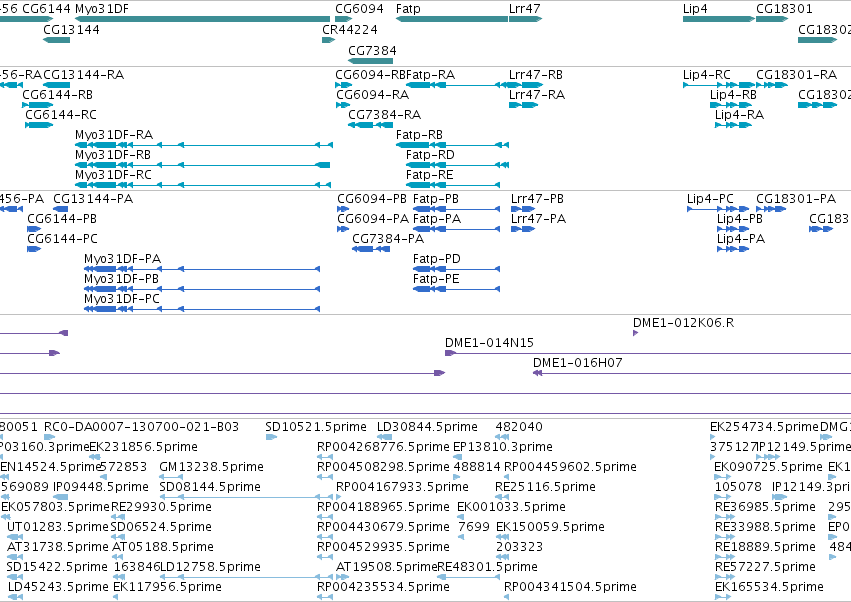Click transcript Lip4-RA

[x=733, y=125]
